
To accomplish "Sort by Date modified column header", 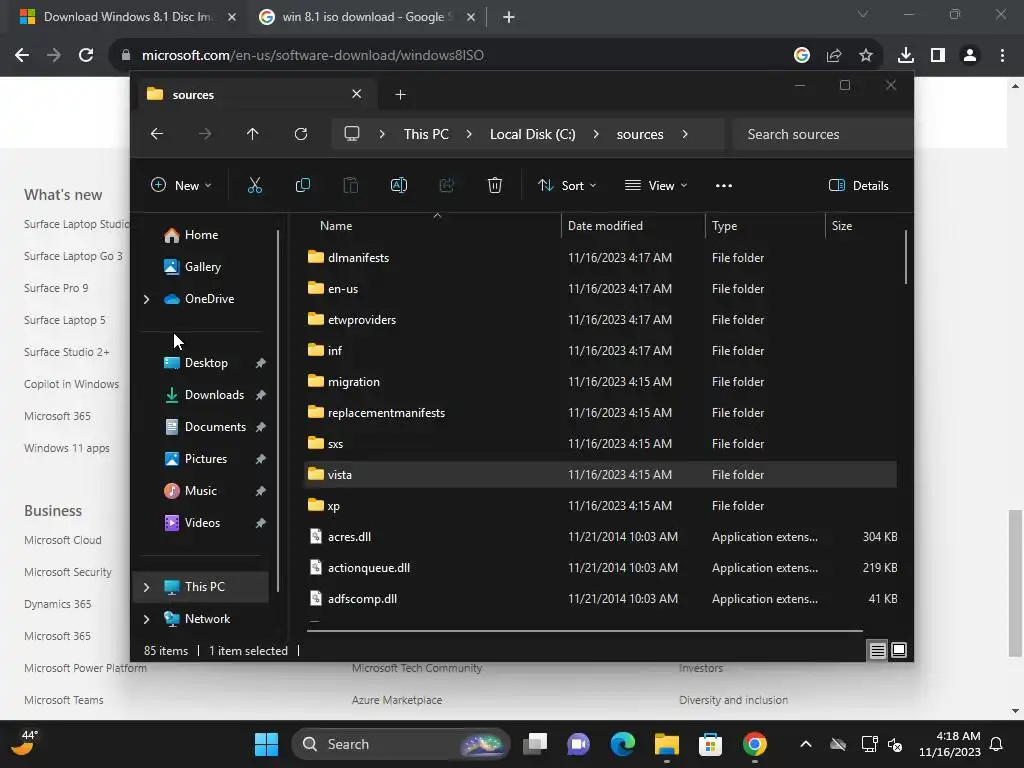I will [x=605, y=226].
